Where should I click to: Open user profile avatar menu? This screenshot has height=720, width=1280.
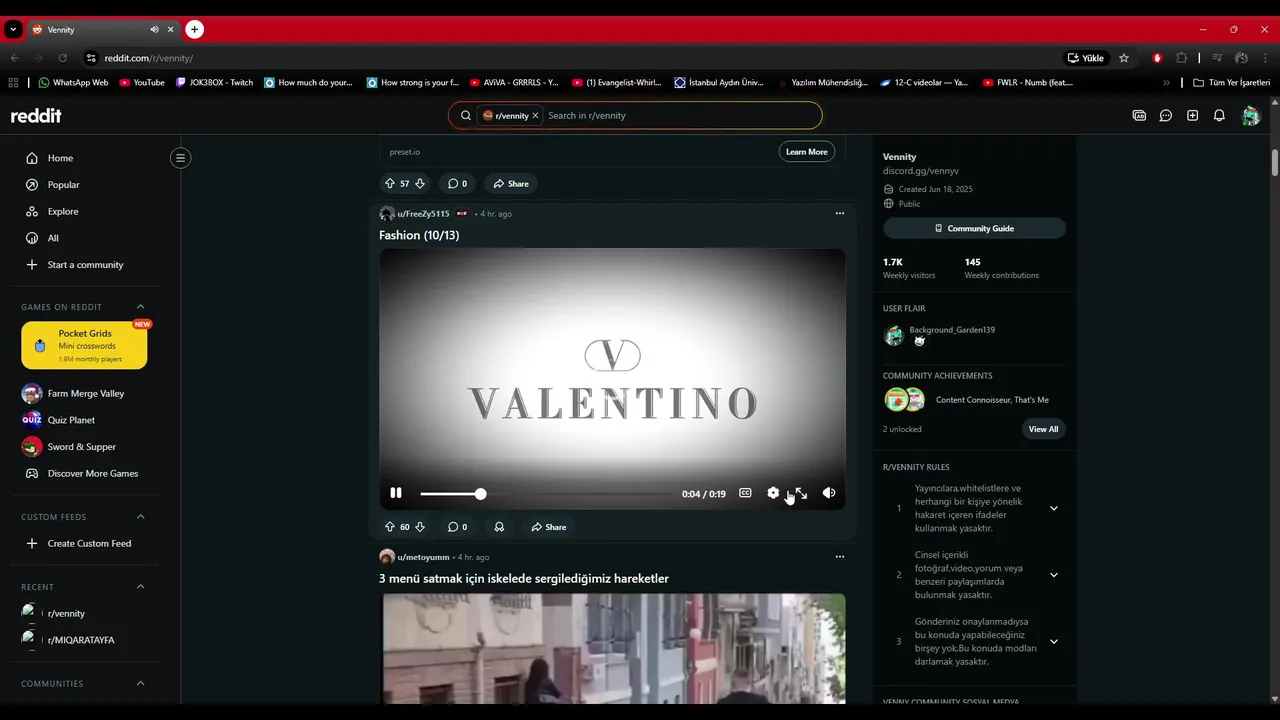[x=1250, y=116]
